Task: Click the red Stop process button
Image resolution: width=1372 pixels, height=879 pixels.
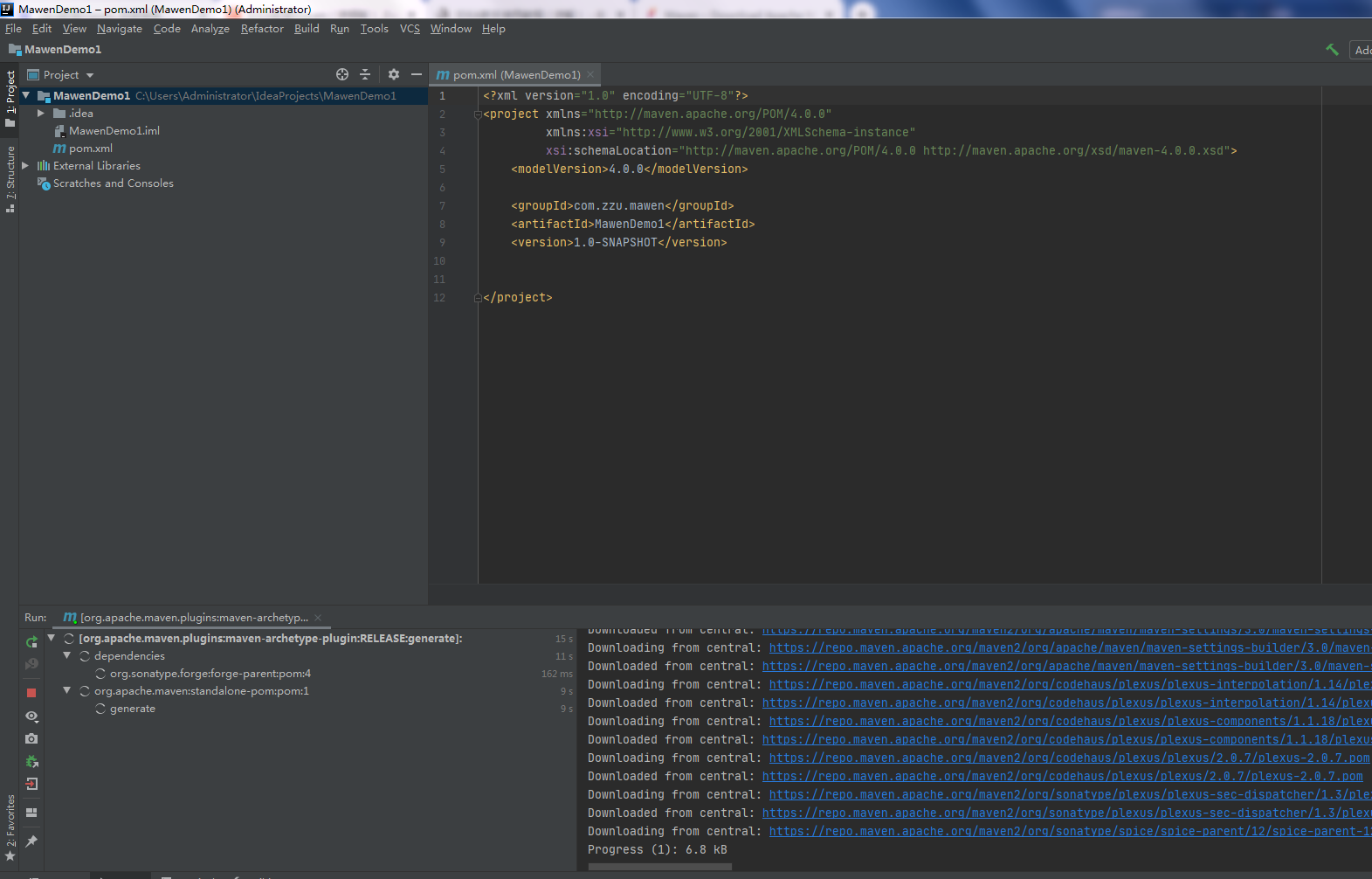Action: tap(31, 693)
